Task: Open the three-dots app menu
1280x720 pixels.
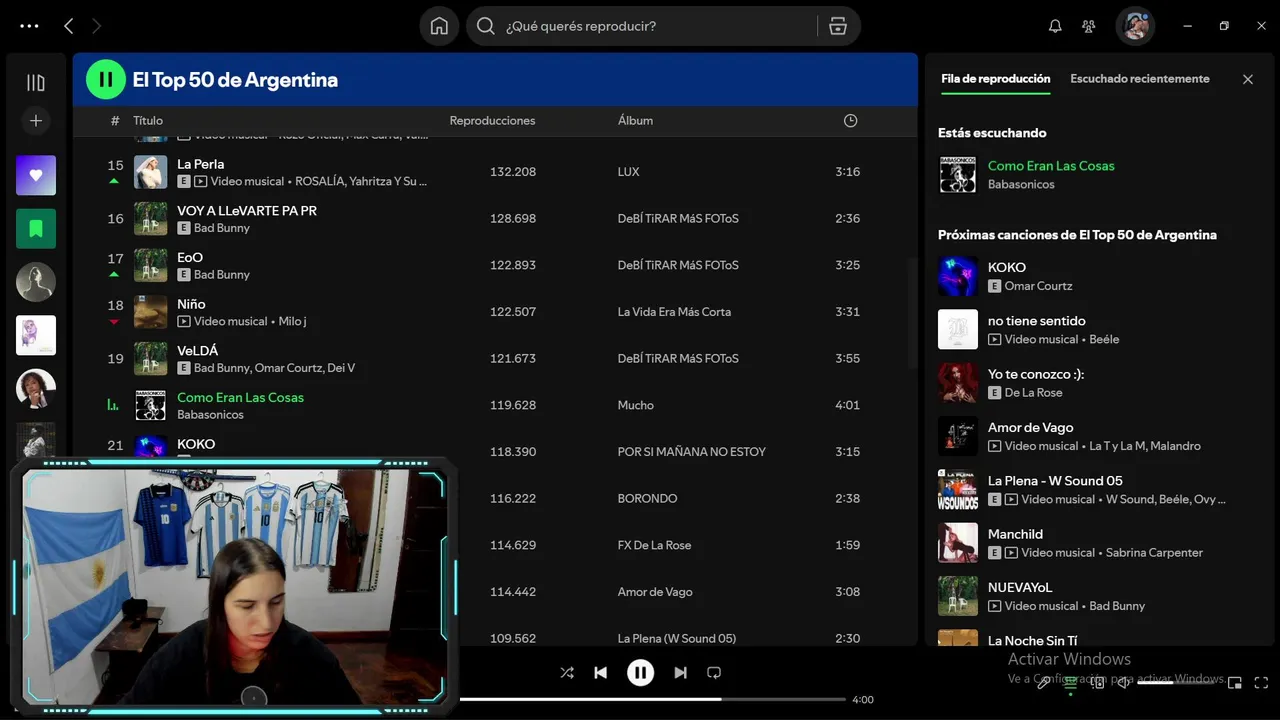Action: coord(29,26)
